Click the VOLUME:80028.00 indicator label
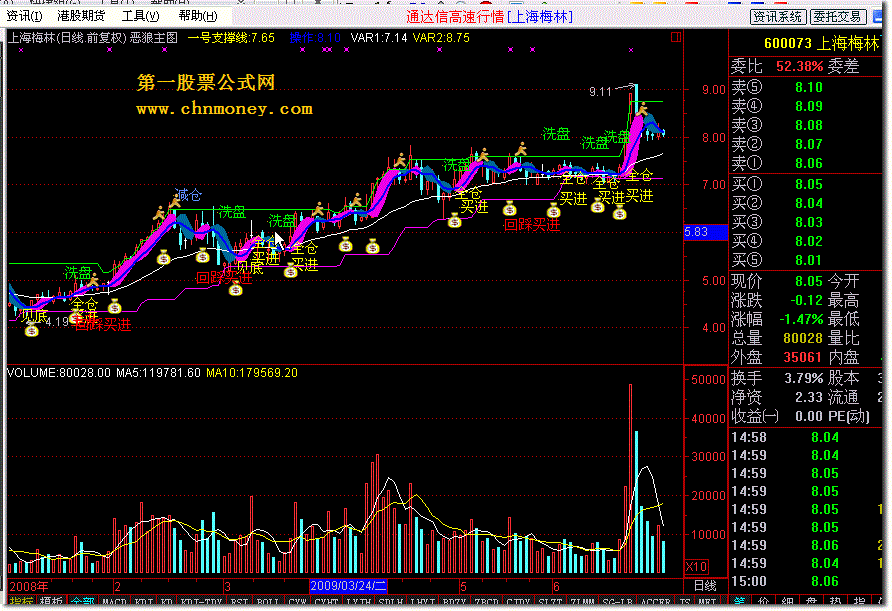892x611 pixels. [59, 373]
